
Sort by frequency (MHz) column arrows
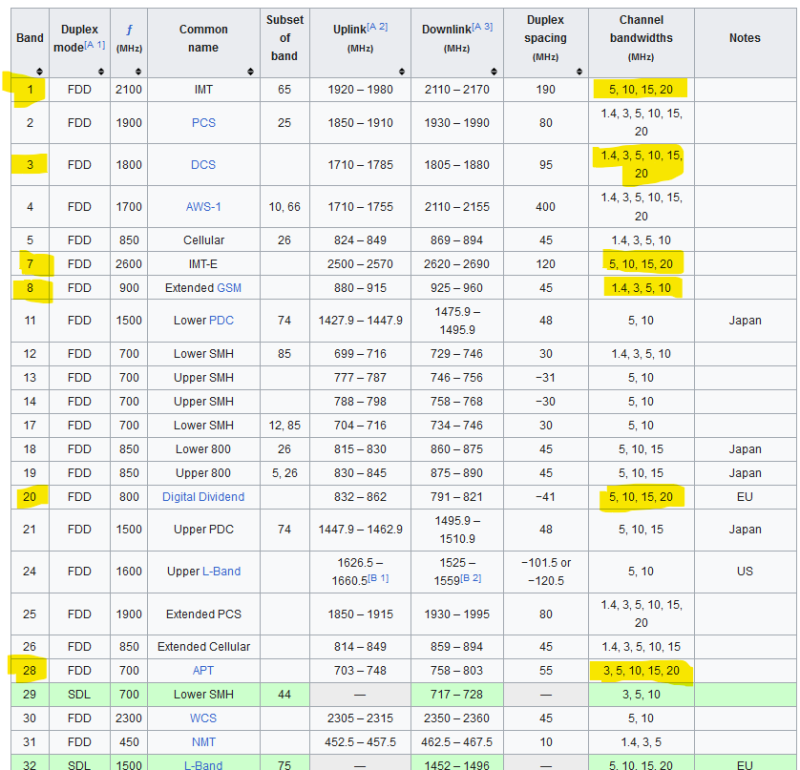[138, 71]
